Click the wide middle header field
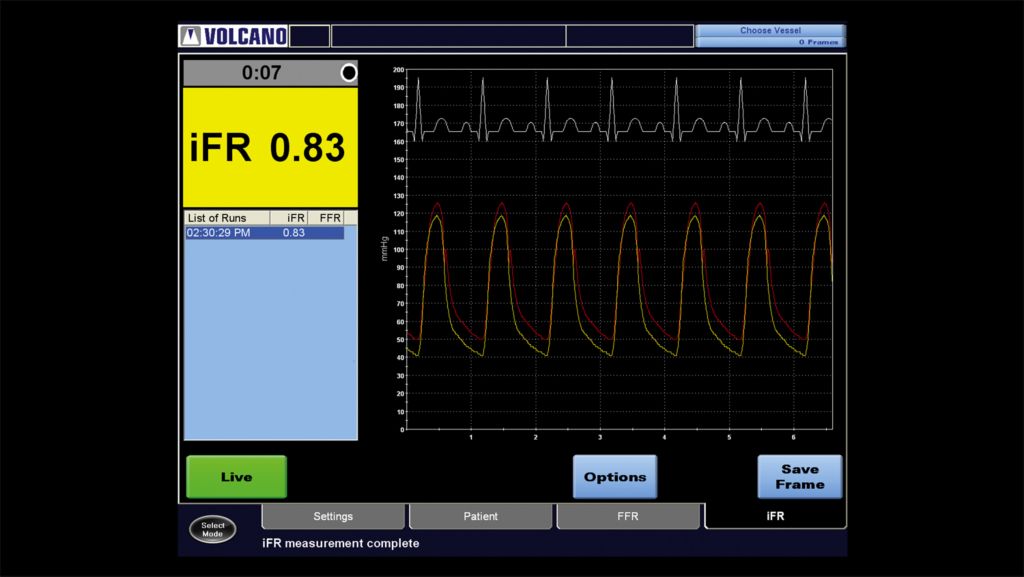This screenshot has height=577, width=1024. (448, 36)
